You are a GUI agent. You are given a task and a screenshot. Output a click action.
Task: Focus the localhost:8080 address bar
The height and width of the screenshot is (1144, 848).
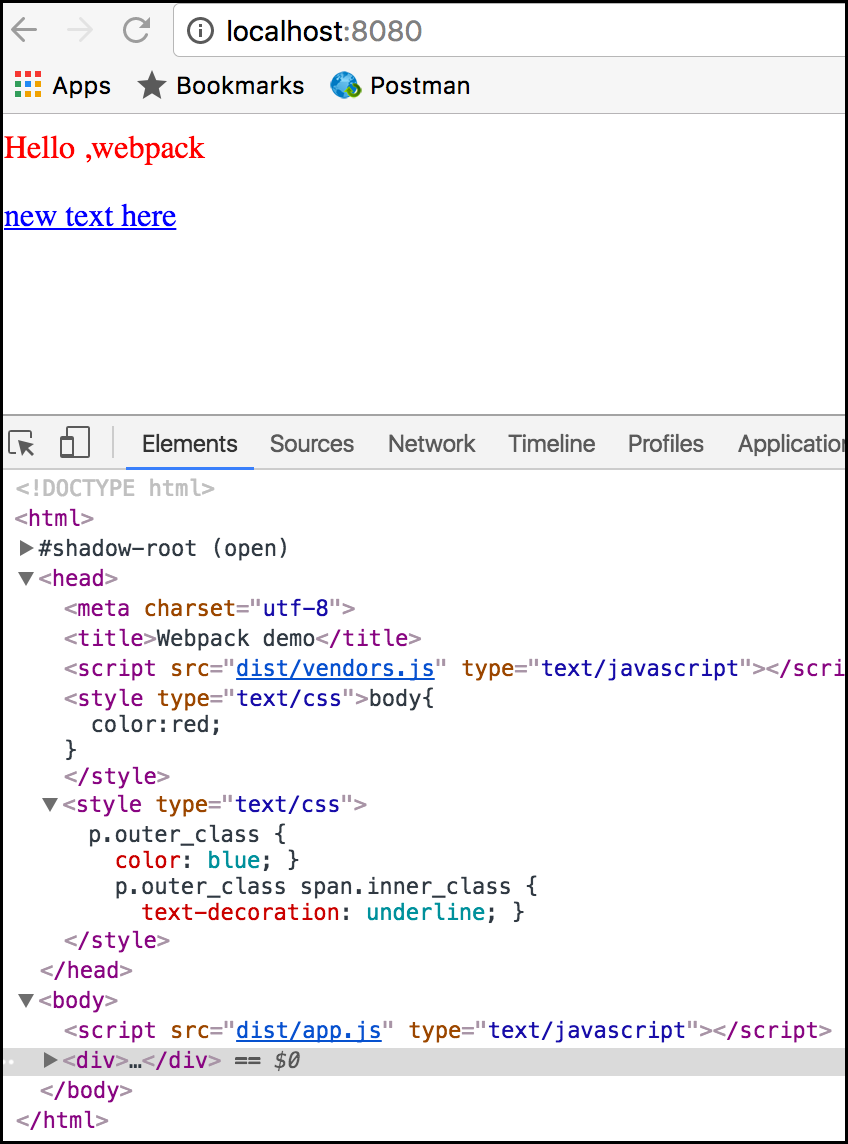[511, 31]
